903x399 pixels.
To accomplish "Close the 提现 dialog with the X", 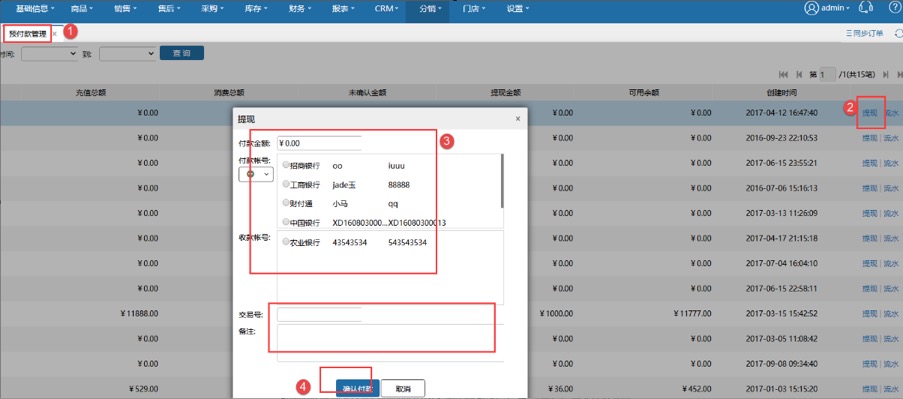I will pyautogui.click(x=517, y=119).
